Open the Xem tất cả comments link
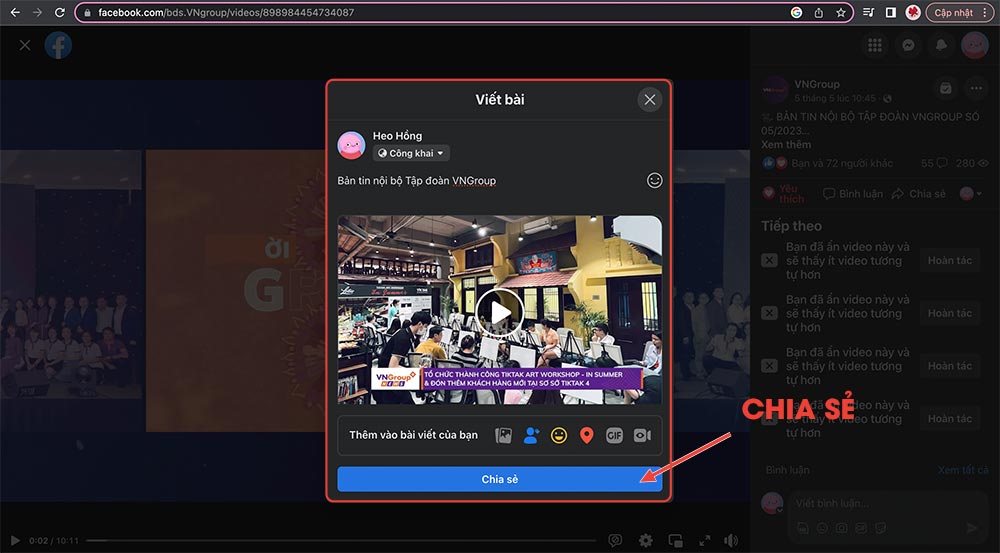The height and width of the screenshot is (553, 1000). pyautogui.click(x=963, y=470)
